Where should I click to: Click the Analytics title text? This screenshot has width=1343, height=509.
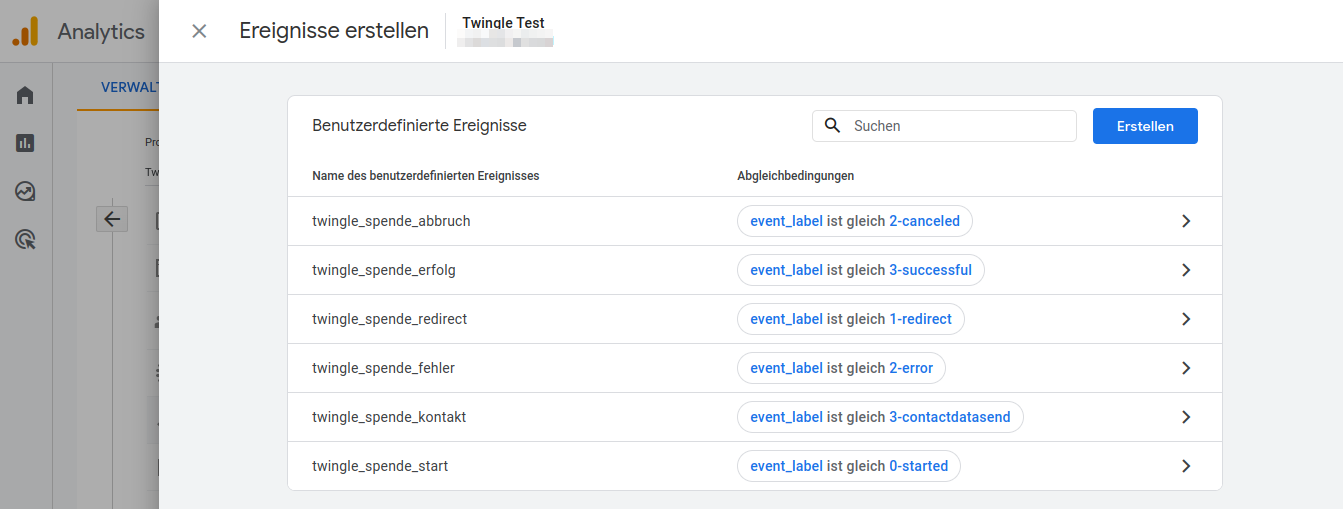point(101,31)
